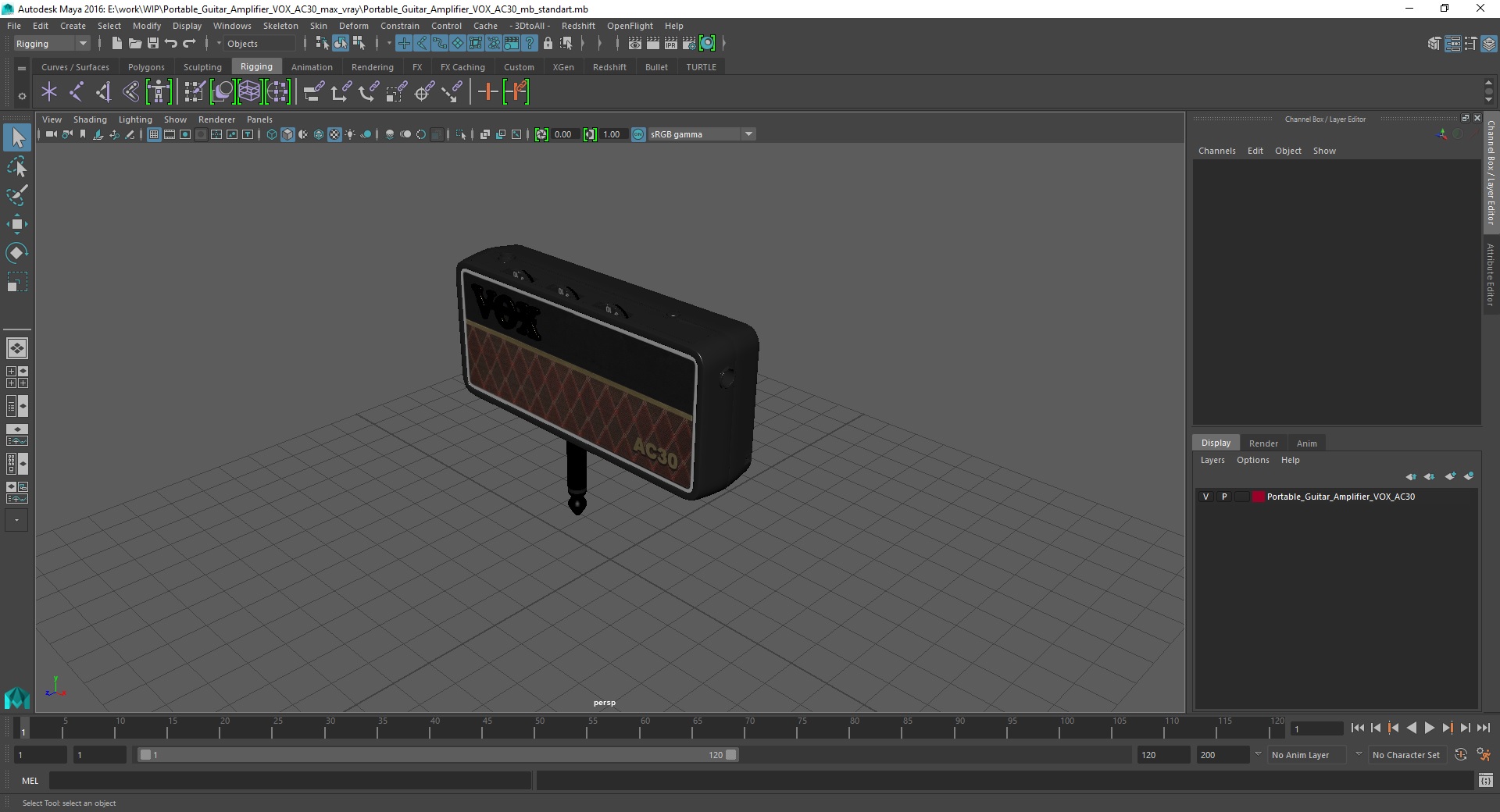Switch to the Polygons shelf tab

[x=146, y=67]
